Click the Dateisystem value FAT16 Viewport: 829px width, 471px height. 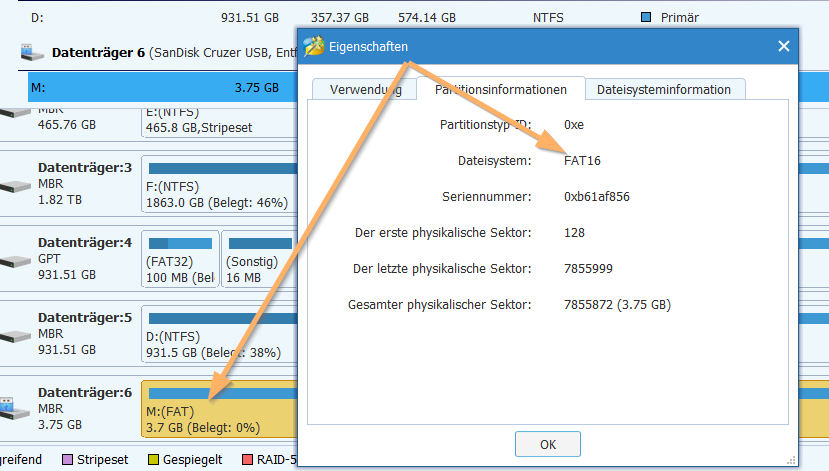pos(582,161)
